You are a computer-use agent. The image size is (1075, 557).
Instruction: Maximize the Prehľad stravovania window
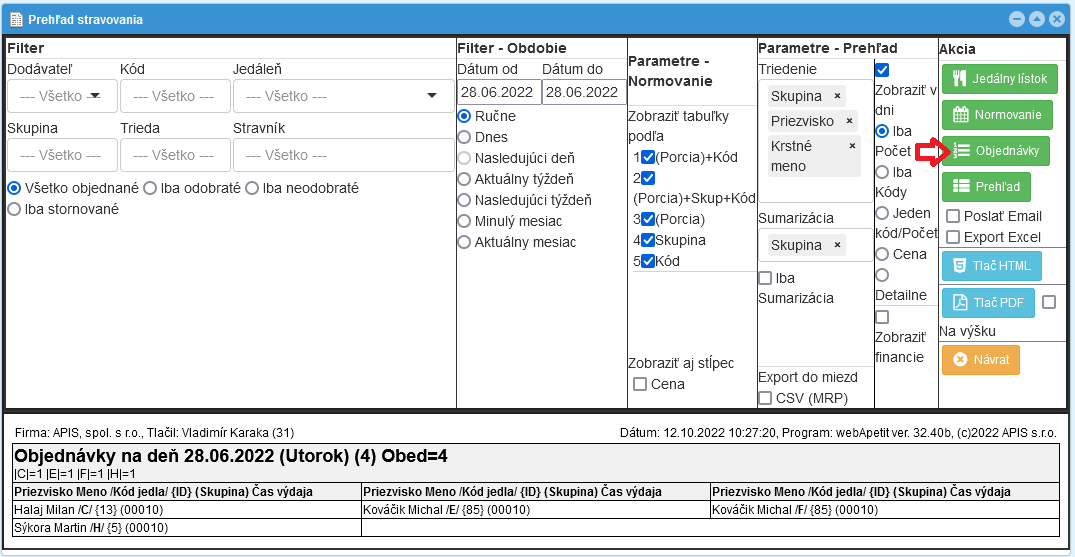(x=1037, y=19)
